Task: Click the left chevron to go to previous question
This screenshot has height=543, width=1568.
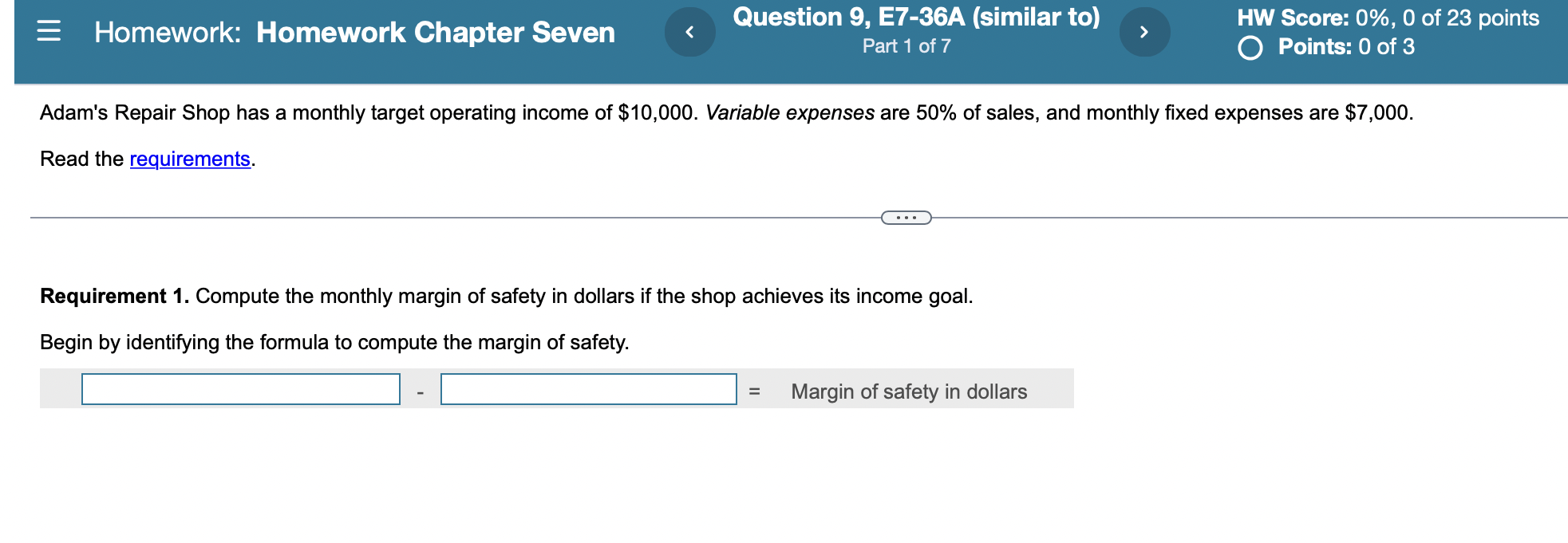Action: coord(689,32)
